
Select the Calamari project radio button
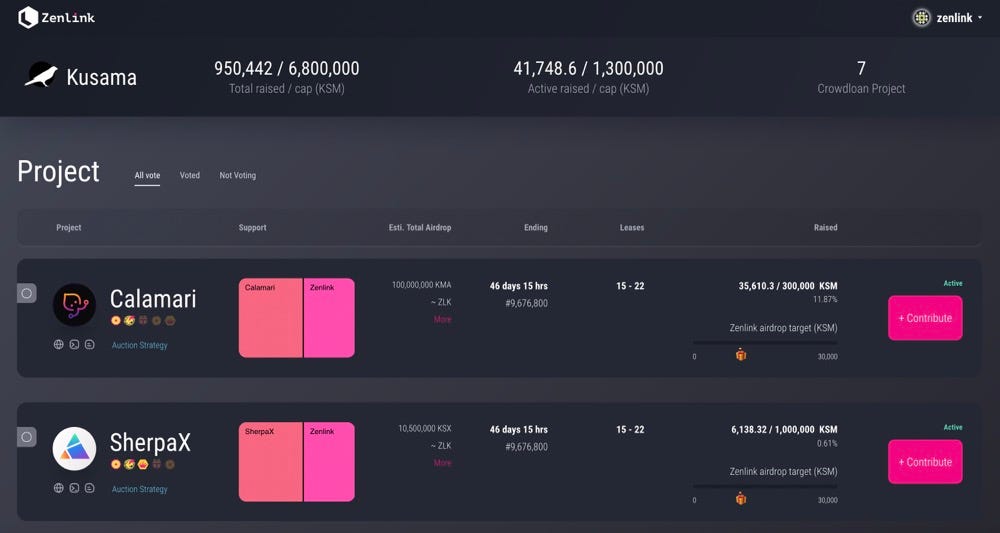[x=27, y=293]
